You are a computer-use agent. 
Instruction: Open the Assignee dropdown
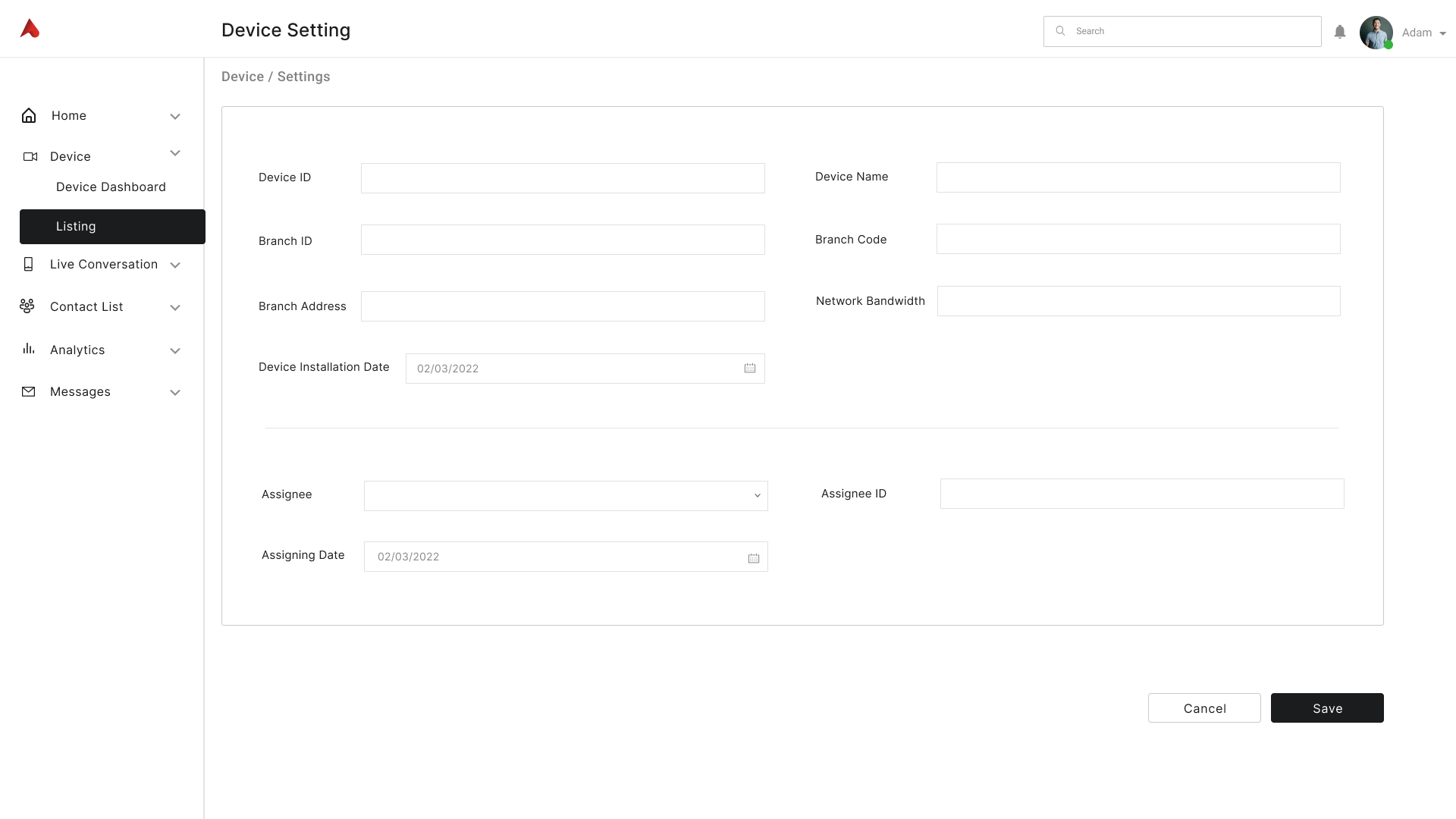[566, 496]
